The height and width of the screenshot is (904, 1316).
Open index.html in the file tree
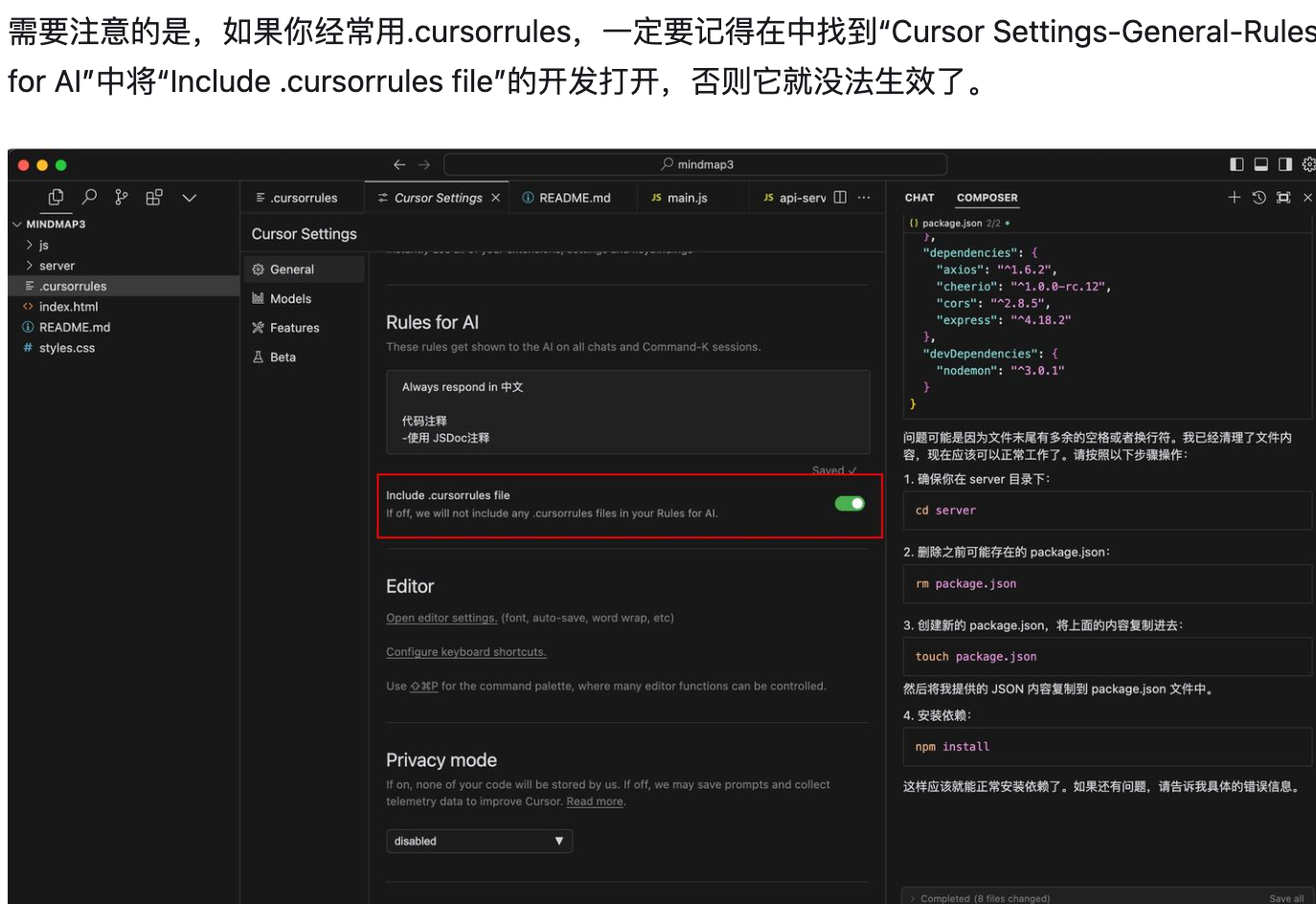68,306
